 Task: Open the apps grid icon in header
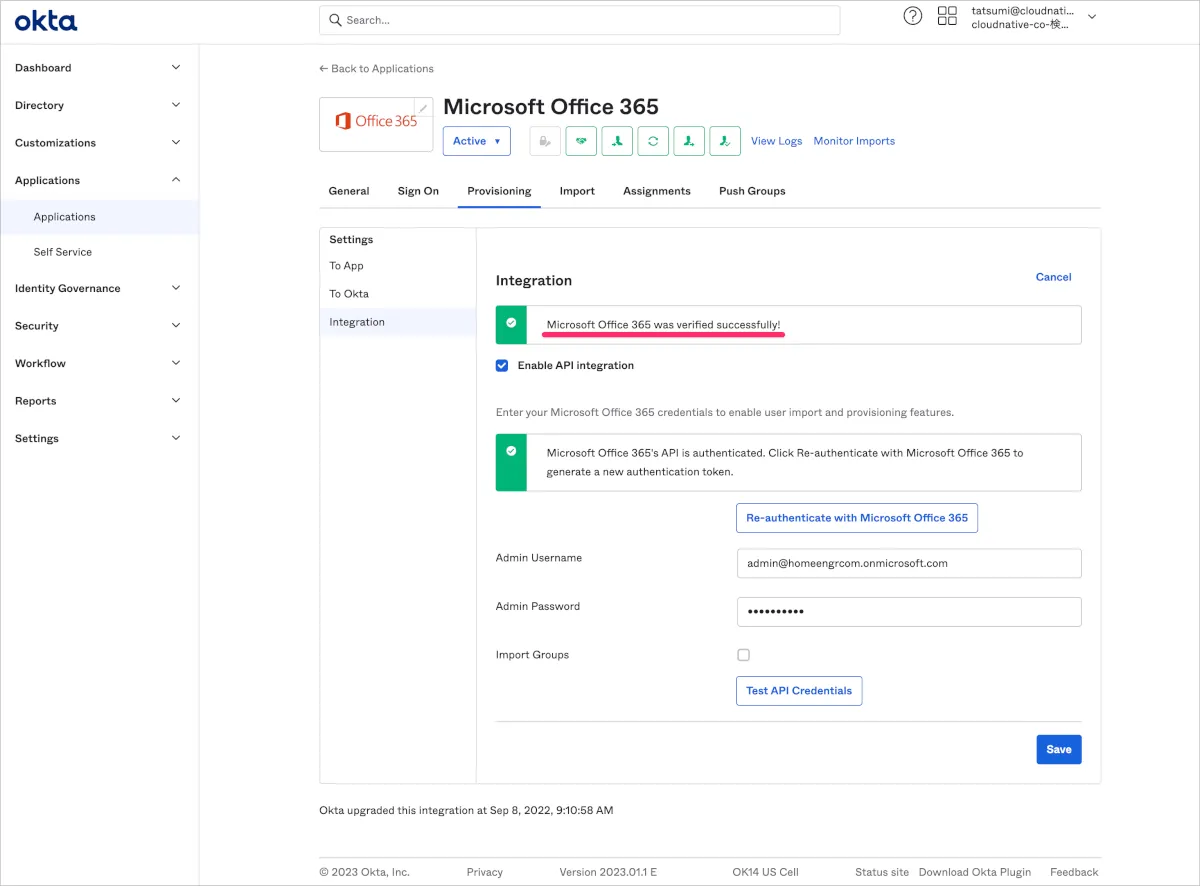click(947, 16)
